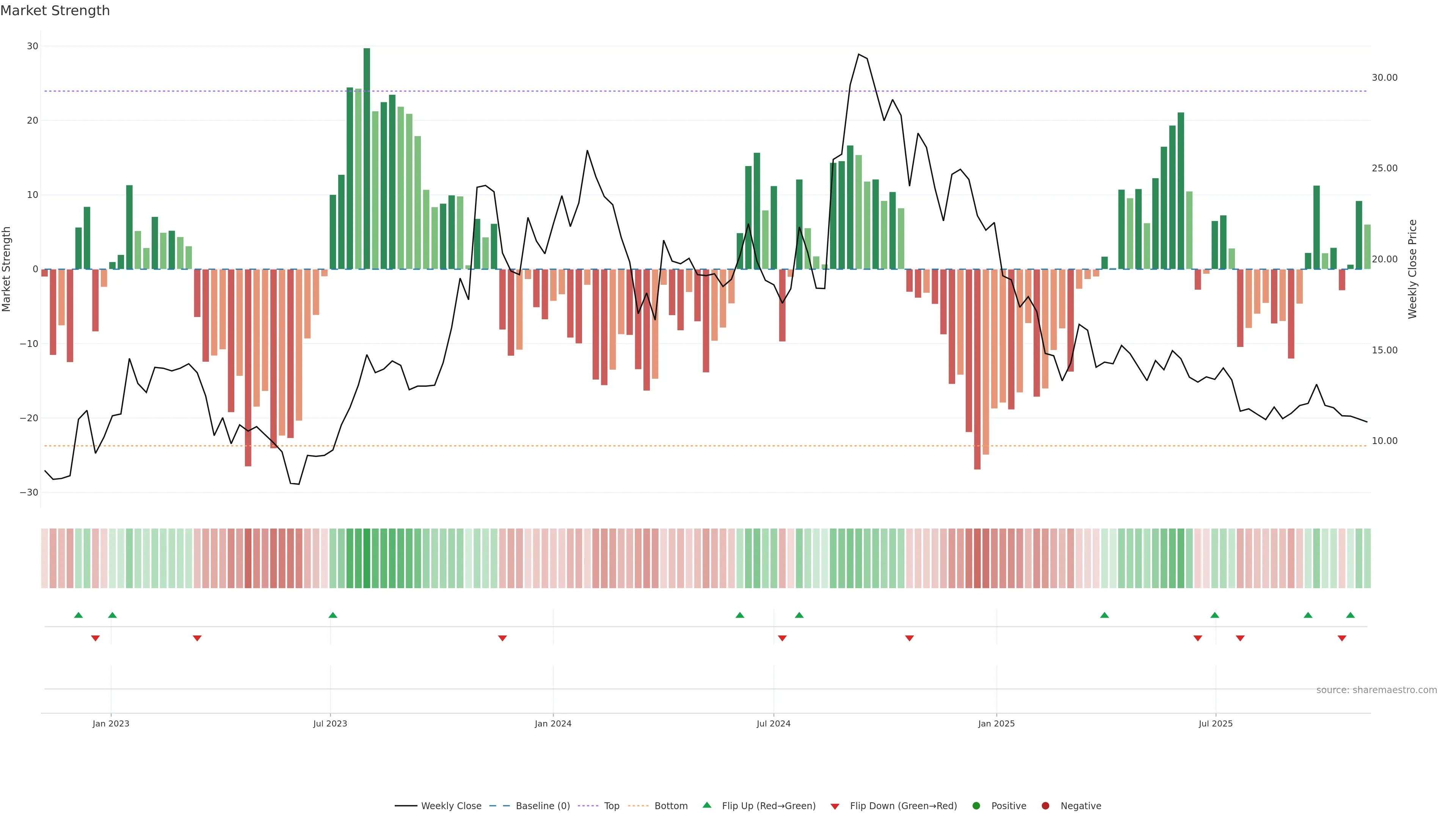Click Flip Up green triangle legend icon
The width and height of the screenshot is (1456, 819).
[706, 805]
